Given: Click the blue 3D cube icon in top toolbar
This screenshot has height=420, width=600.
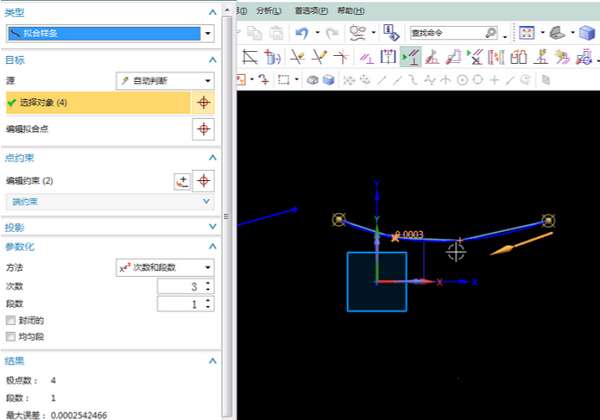Looking at the screenshot, I should pos(587,32).
